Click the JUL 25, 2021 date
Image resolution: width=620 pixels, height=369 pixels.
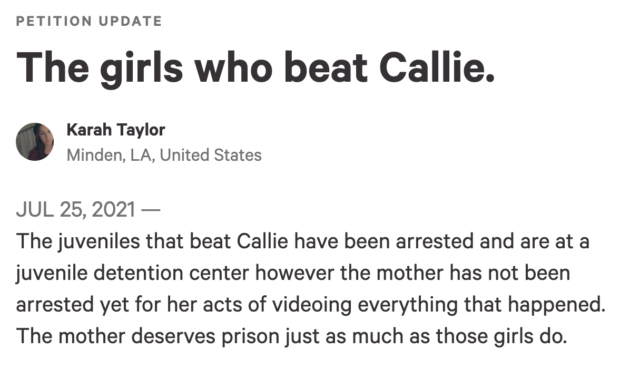click(76, 210)
